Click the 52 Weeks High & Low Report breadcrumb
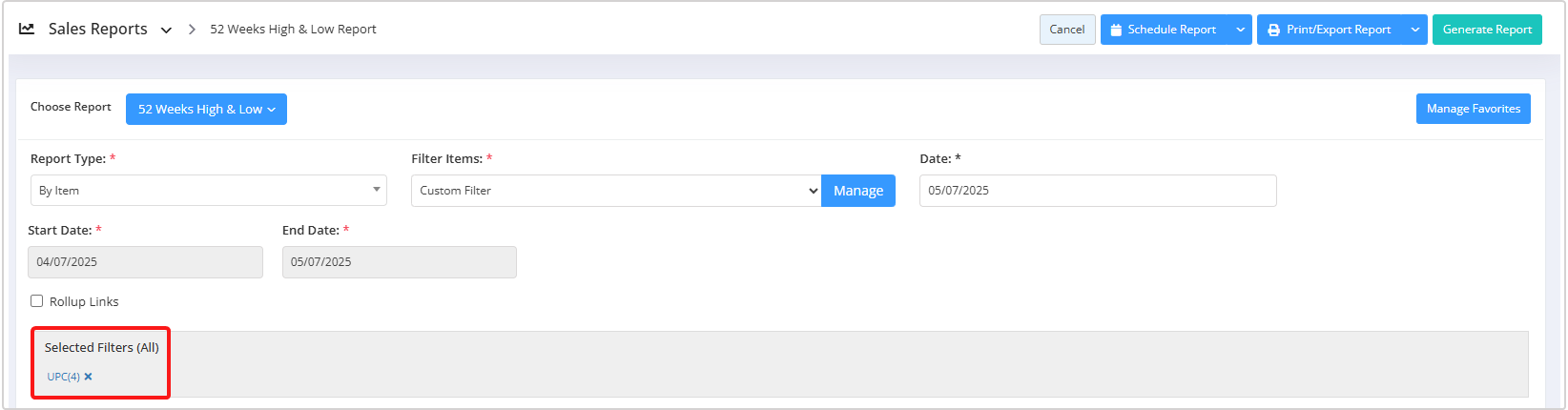 pyautogui.click(x=293, y=30)
